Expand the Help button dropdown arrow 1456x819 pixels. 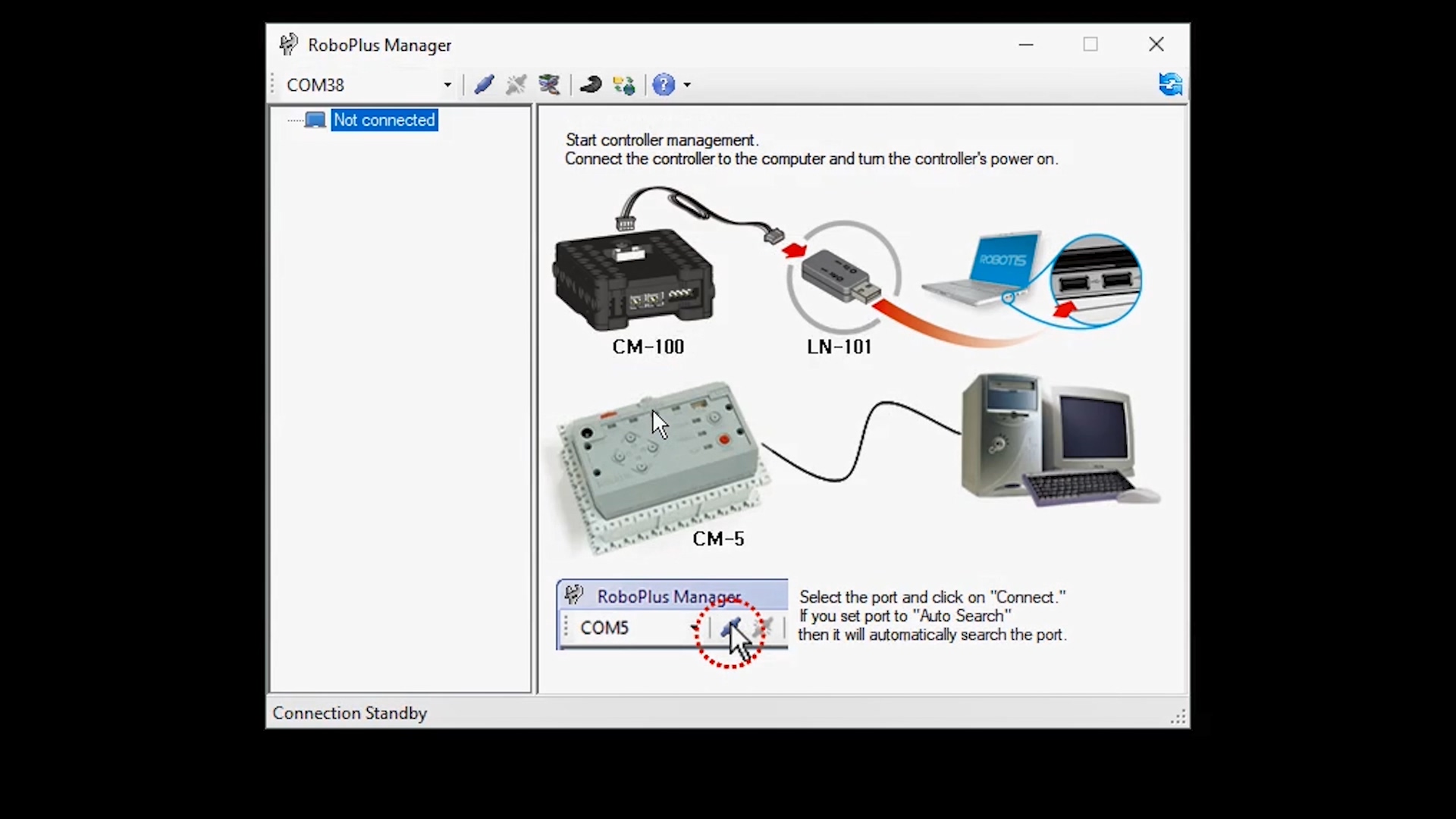tap(687, 85)
